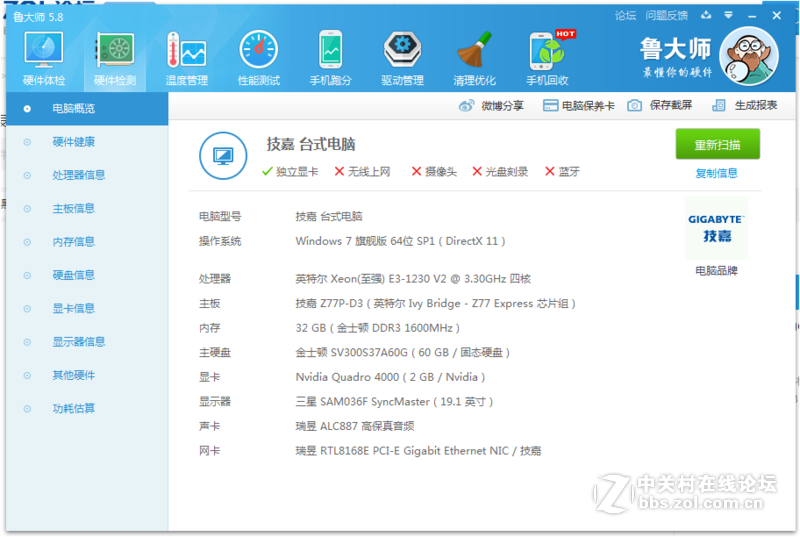Click 生成报表 text label

pyautogui.click(x=756, y=106)
